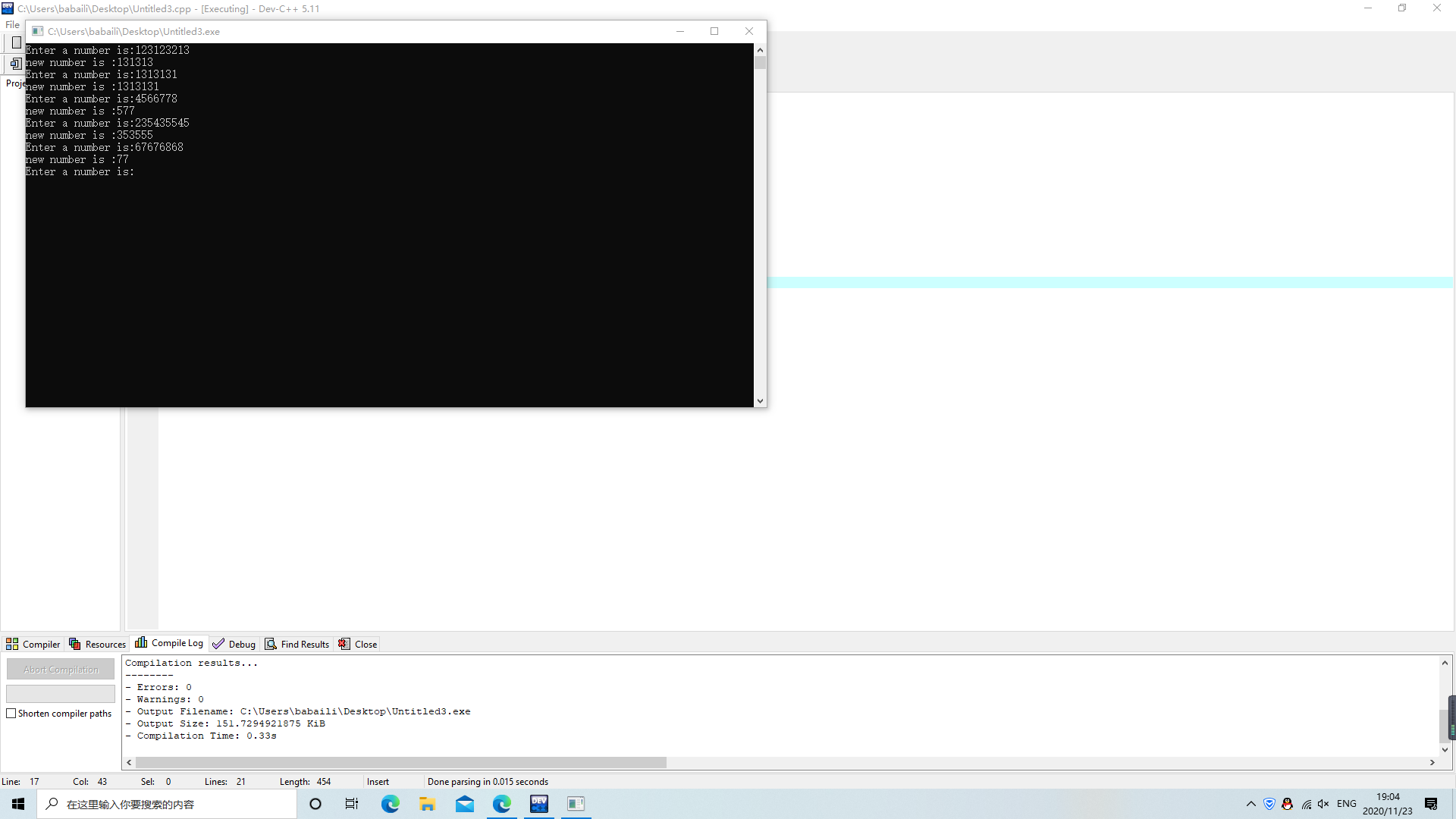1456x819 pixels.
Task: Open the Debug tab
Action: click(x=234, y=644)
